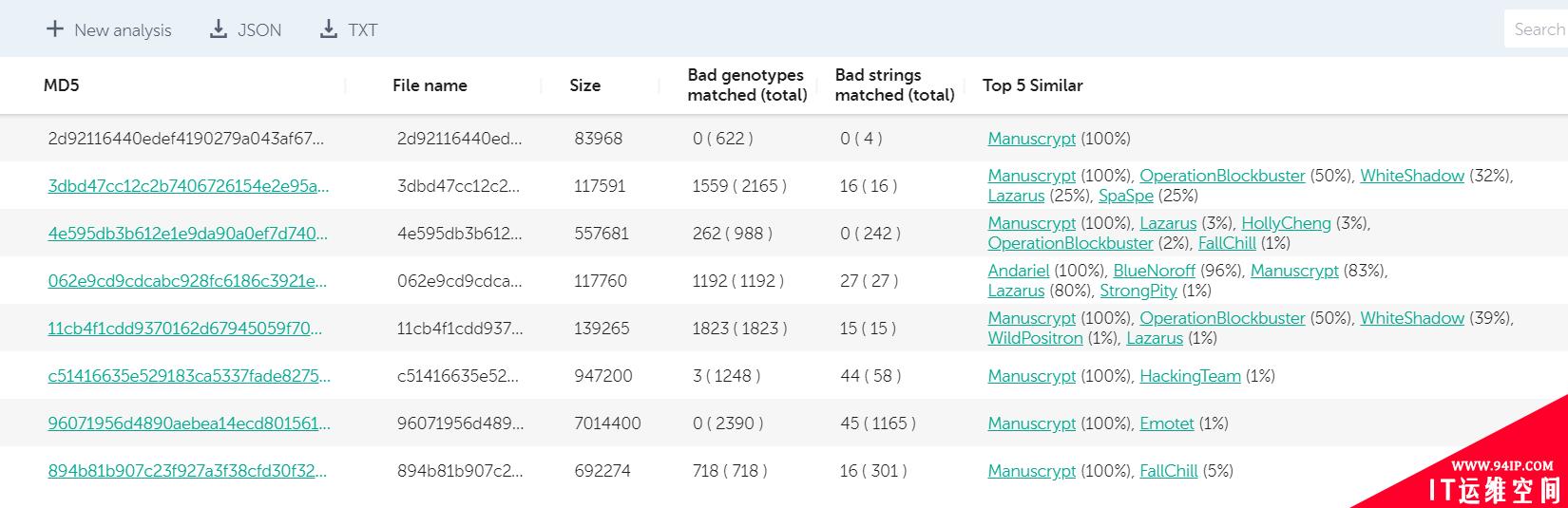Open SpaSpe (25%) link
This screenshot has height=508, width=1568.
[x=1126, y=196]
